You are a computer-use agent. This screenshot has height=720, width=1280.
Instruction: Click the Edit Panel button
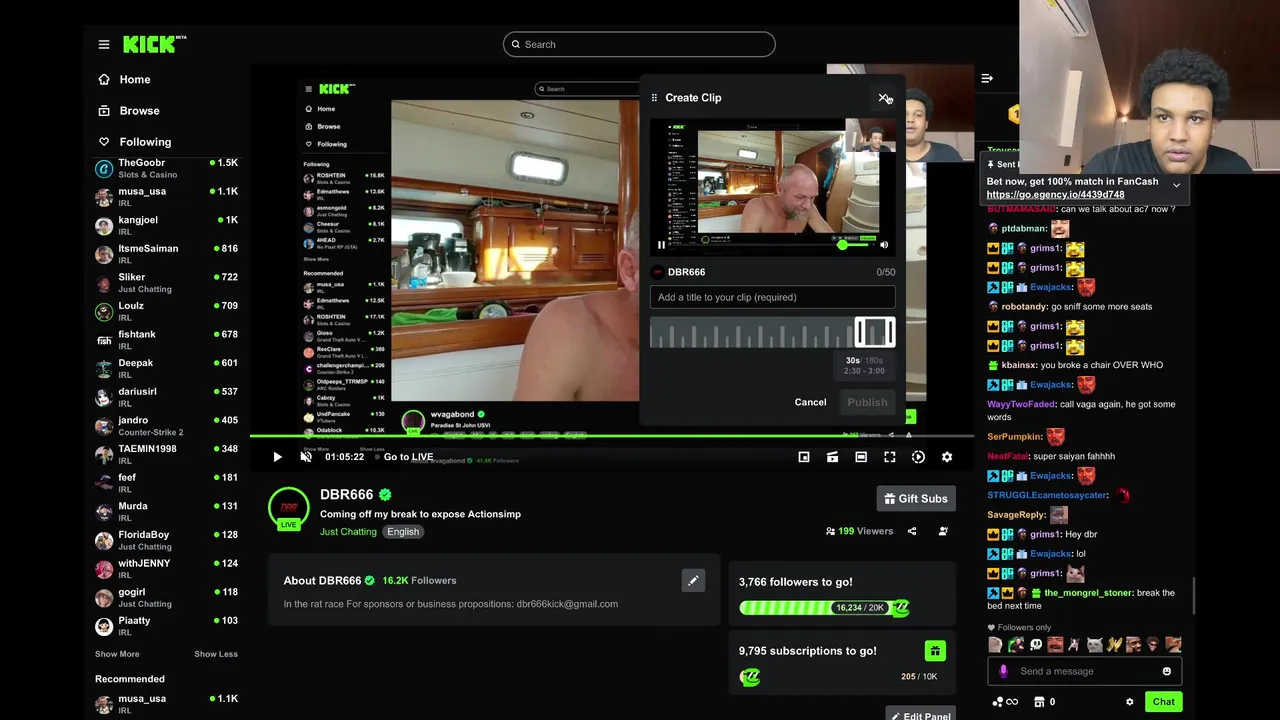click(920, 716)
